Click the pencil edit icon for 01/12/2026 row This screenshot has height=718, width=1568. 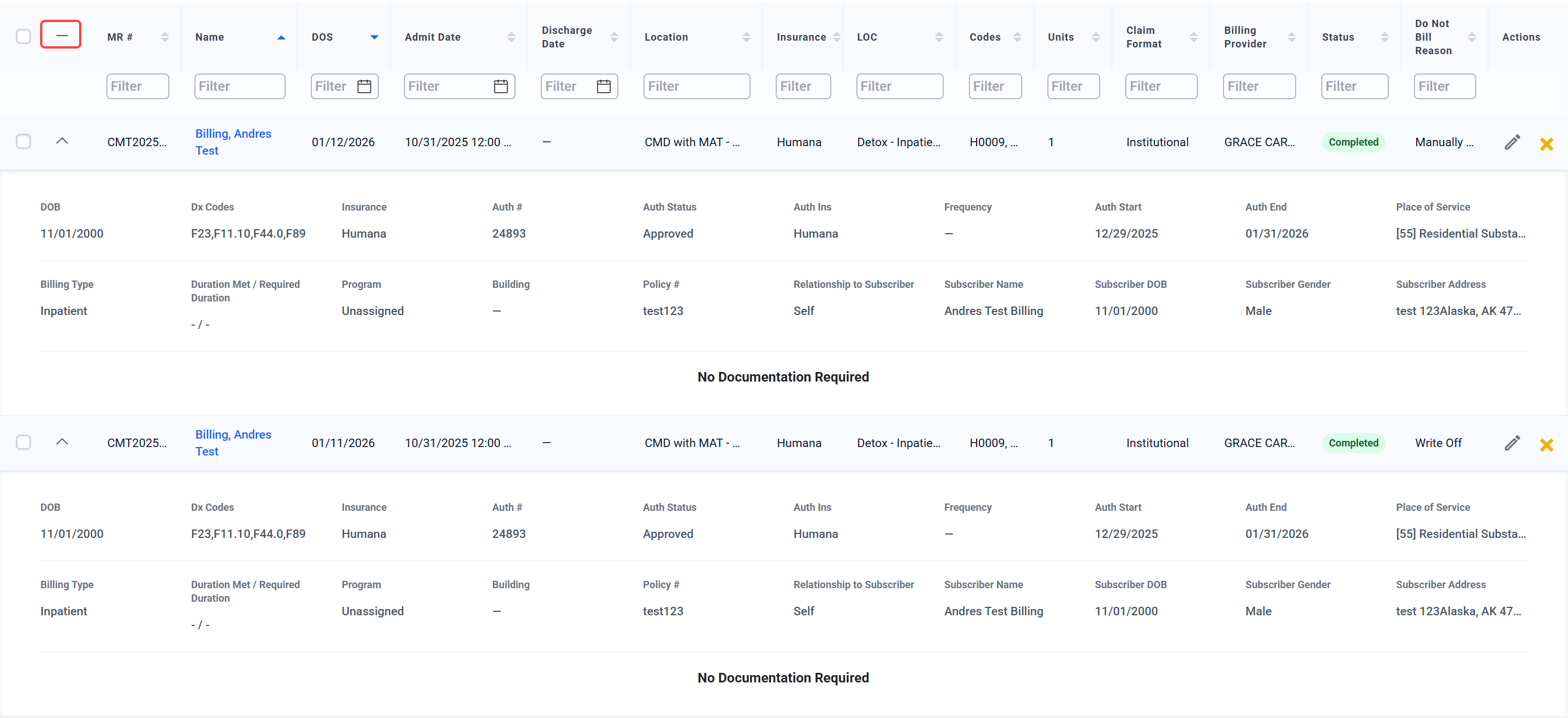point(1512,142)
